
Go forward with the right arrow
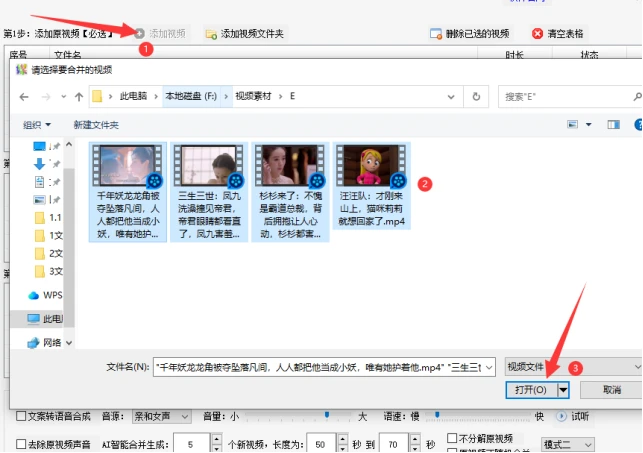pos(46,97)
